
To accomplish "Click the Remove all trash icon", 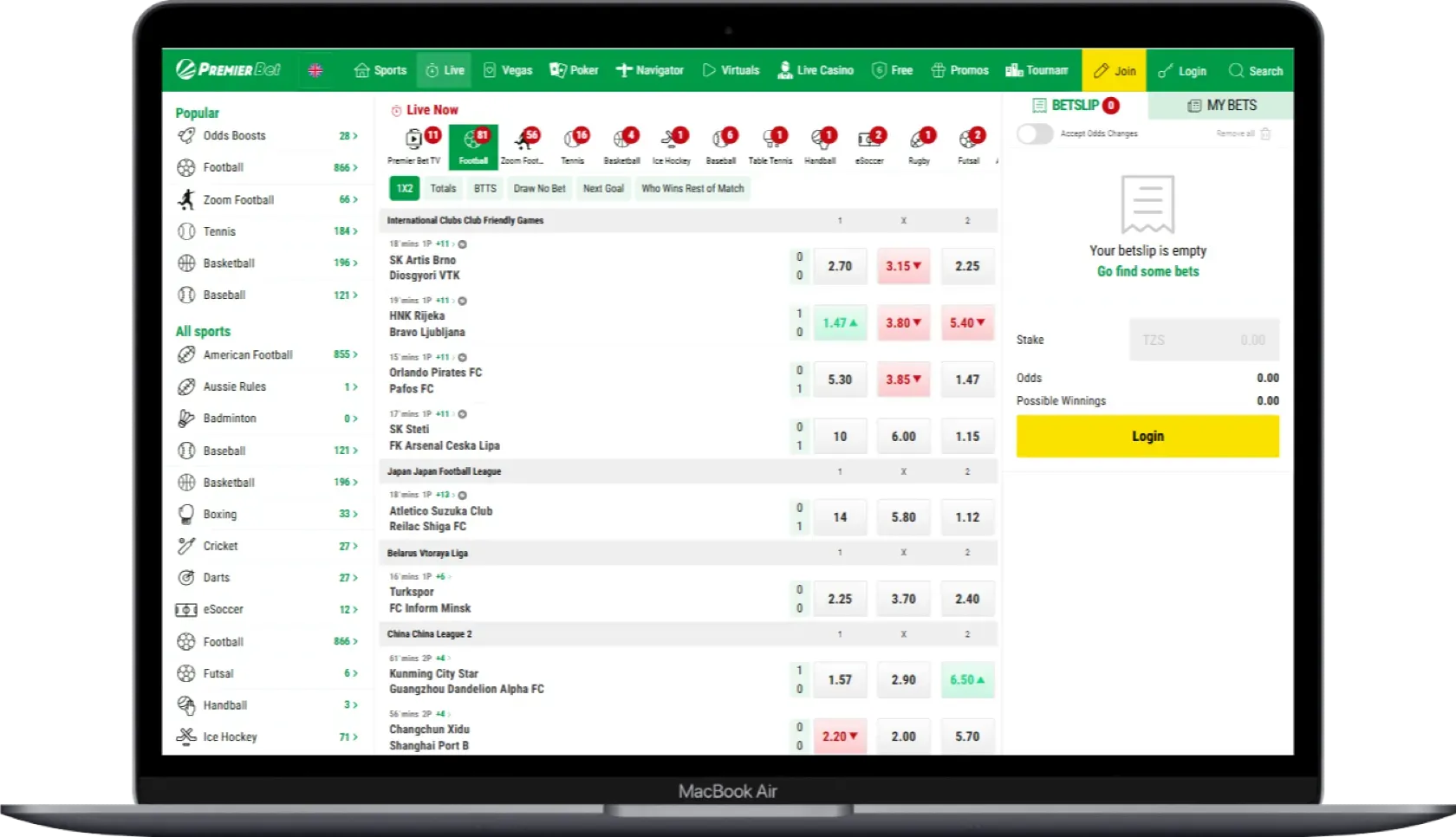I will click(1265, 133).
